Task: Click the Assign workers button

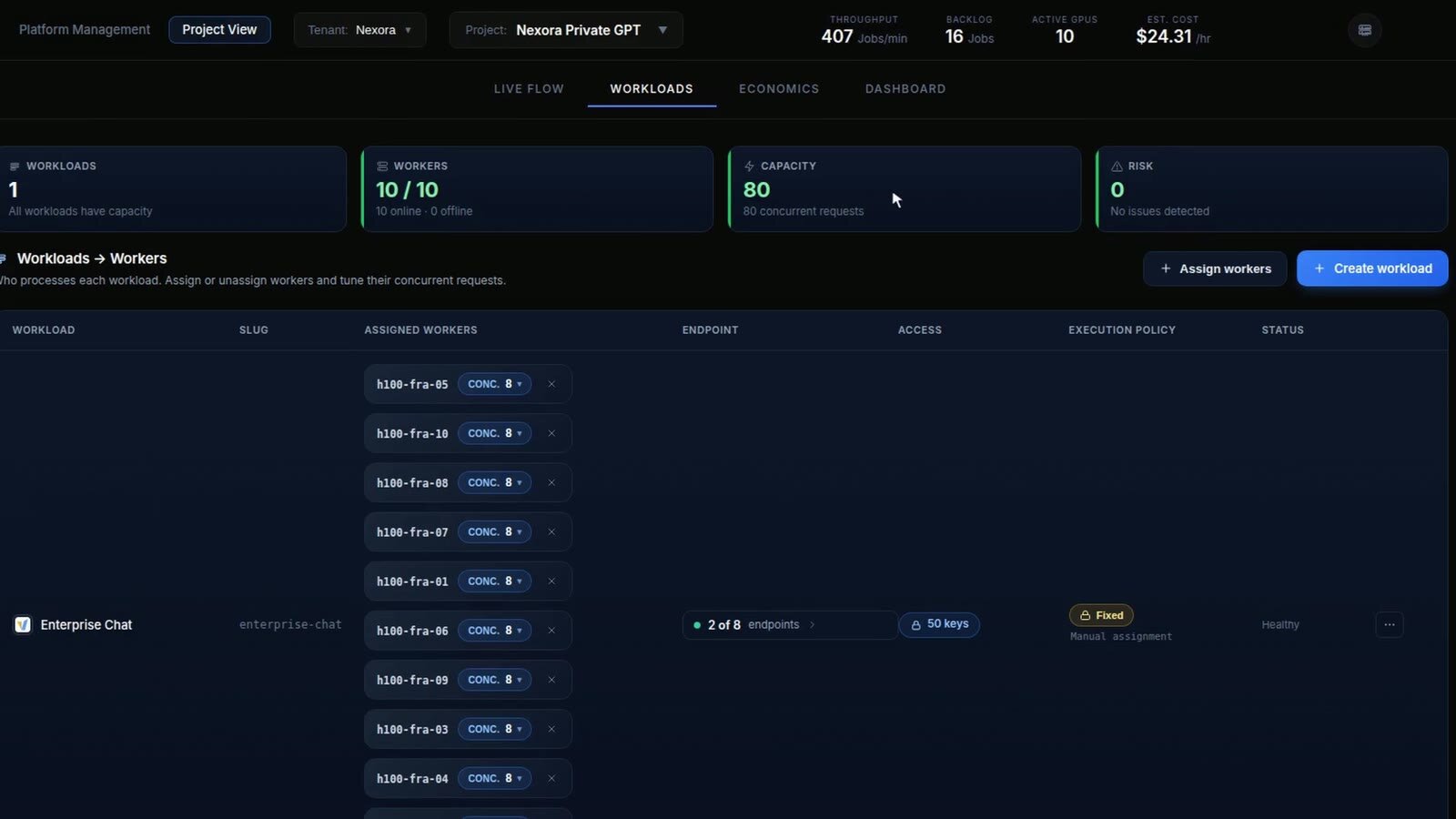Action: (1215, 268)
